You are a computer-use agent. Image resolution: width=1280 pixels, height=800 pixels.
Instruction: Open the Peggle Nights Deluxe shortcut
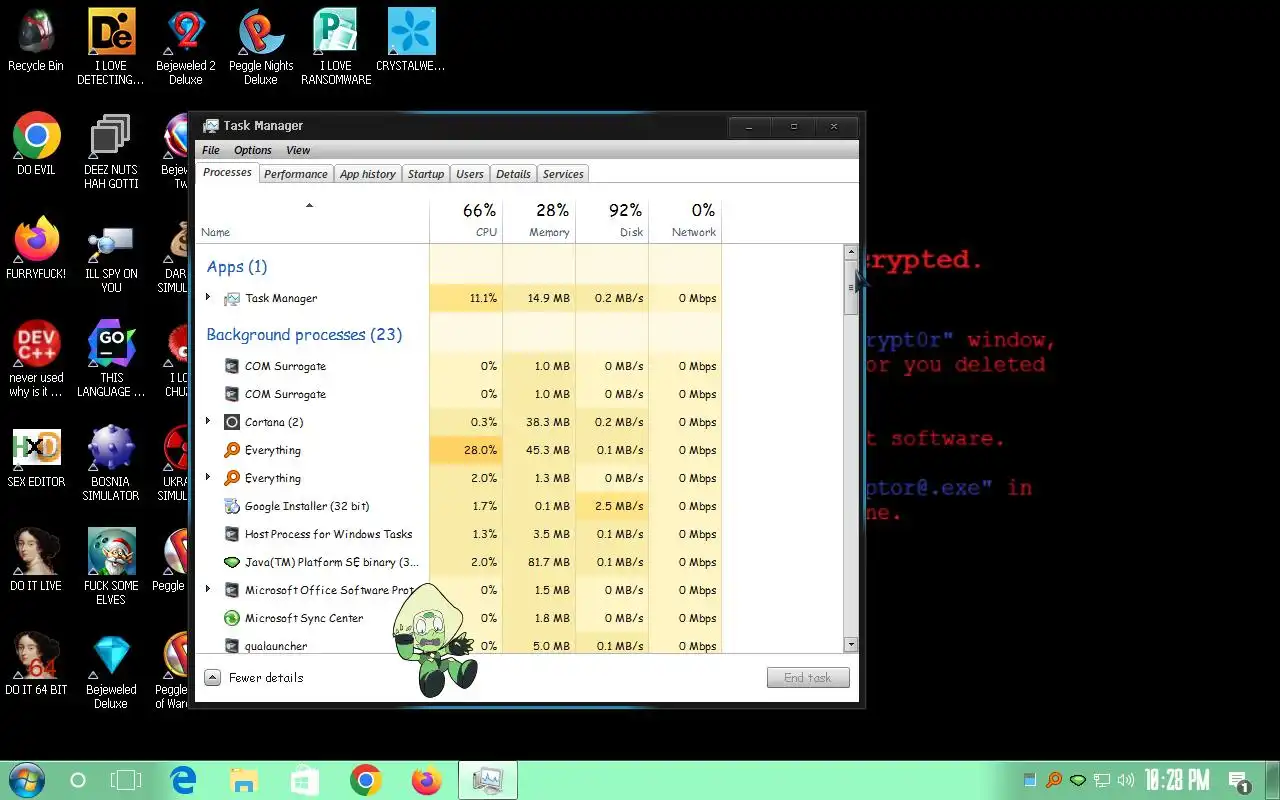[261, 47]
